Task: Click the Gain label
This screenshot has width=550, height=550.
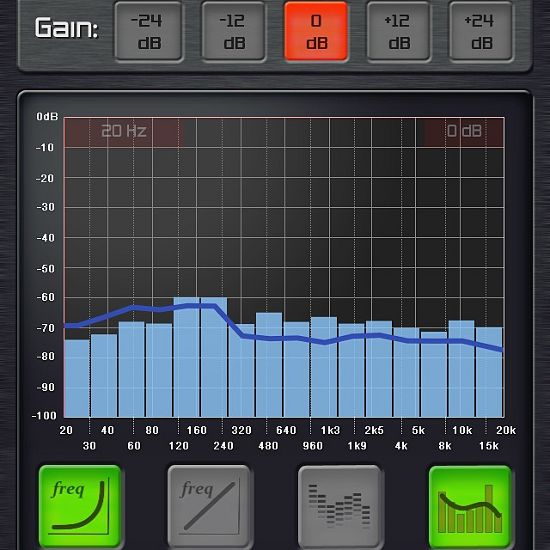Action: coord(66,28)
